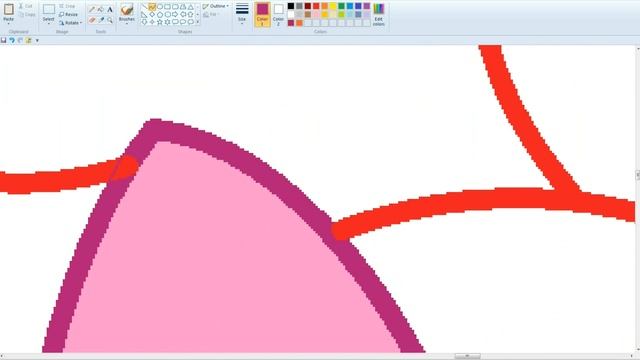Choose the Down arrow shape
640x360 pixels.
tap(144, 22)
